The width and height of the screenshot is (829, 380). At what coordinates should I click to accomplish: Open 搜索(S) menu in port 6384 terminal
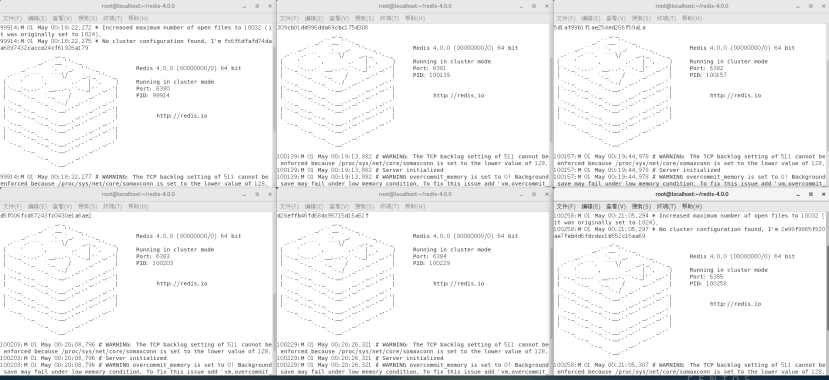pyautogui.click(x=365, y=206)
